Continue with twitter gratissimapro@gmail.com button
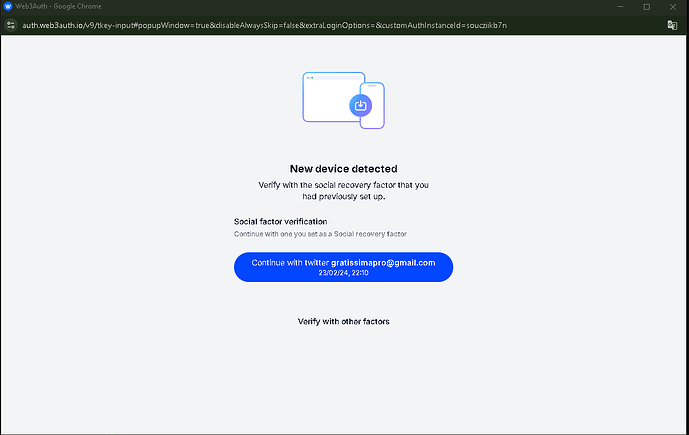This screenshot has width=689, height=435. 343,267
